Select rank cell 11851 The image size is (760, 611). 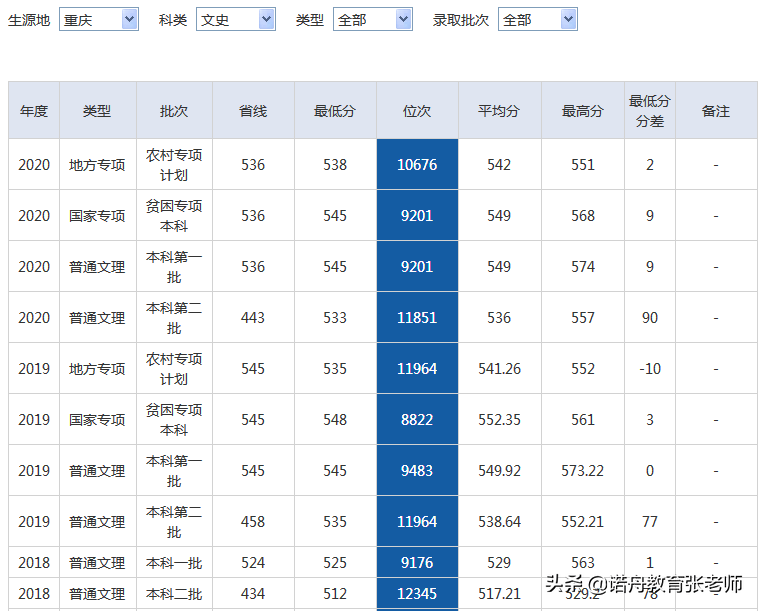coord(417,318)
